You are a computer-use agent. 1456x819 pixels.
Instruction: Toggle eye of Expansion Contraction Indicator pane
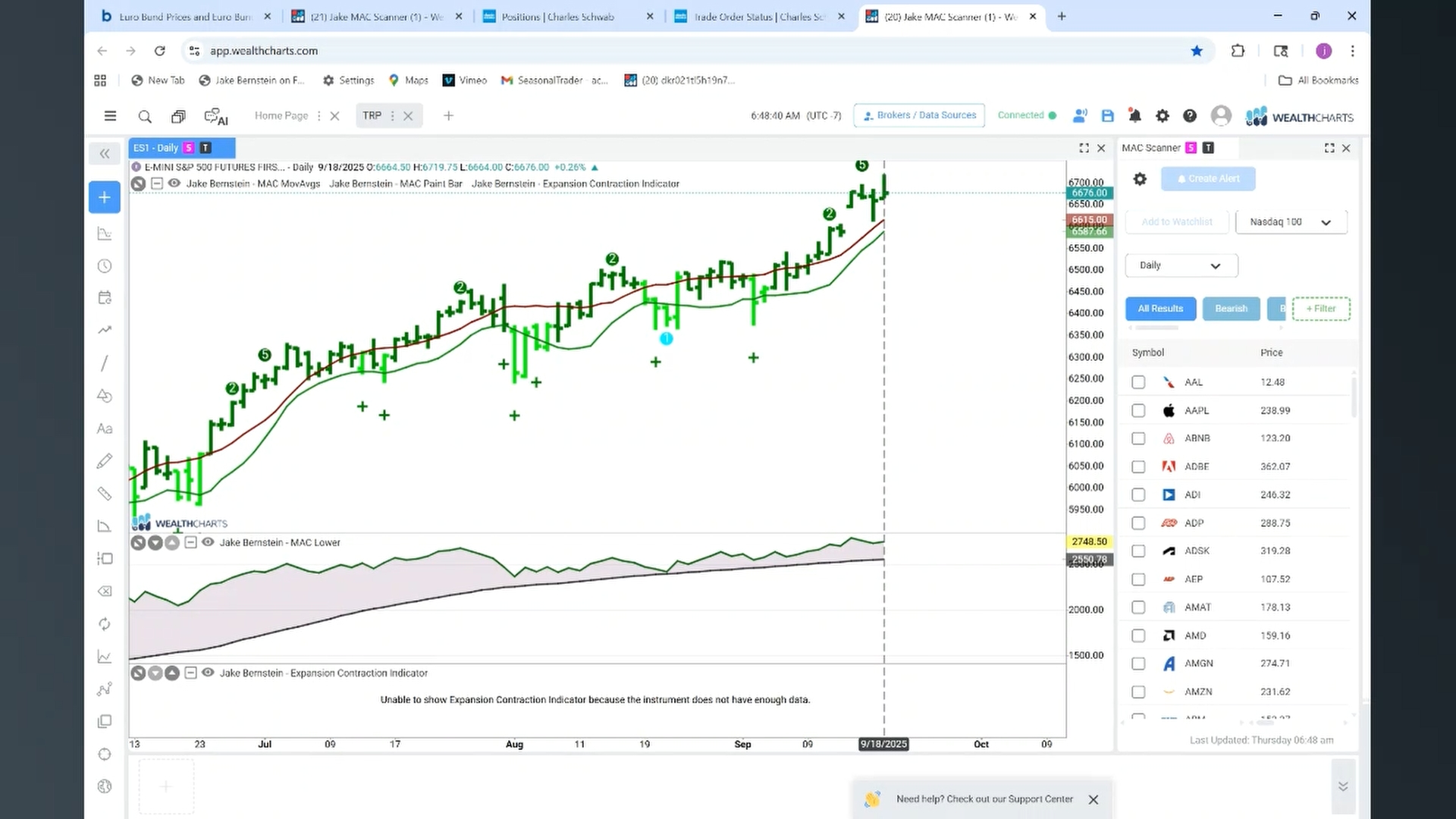click(208, 673)
